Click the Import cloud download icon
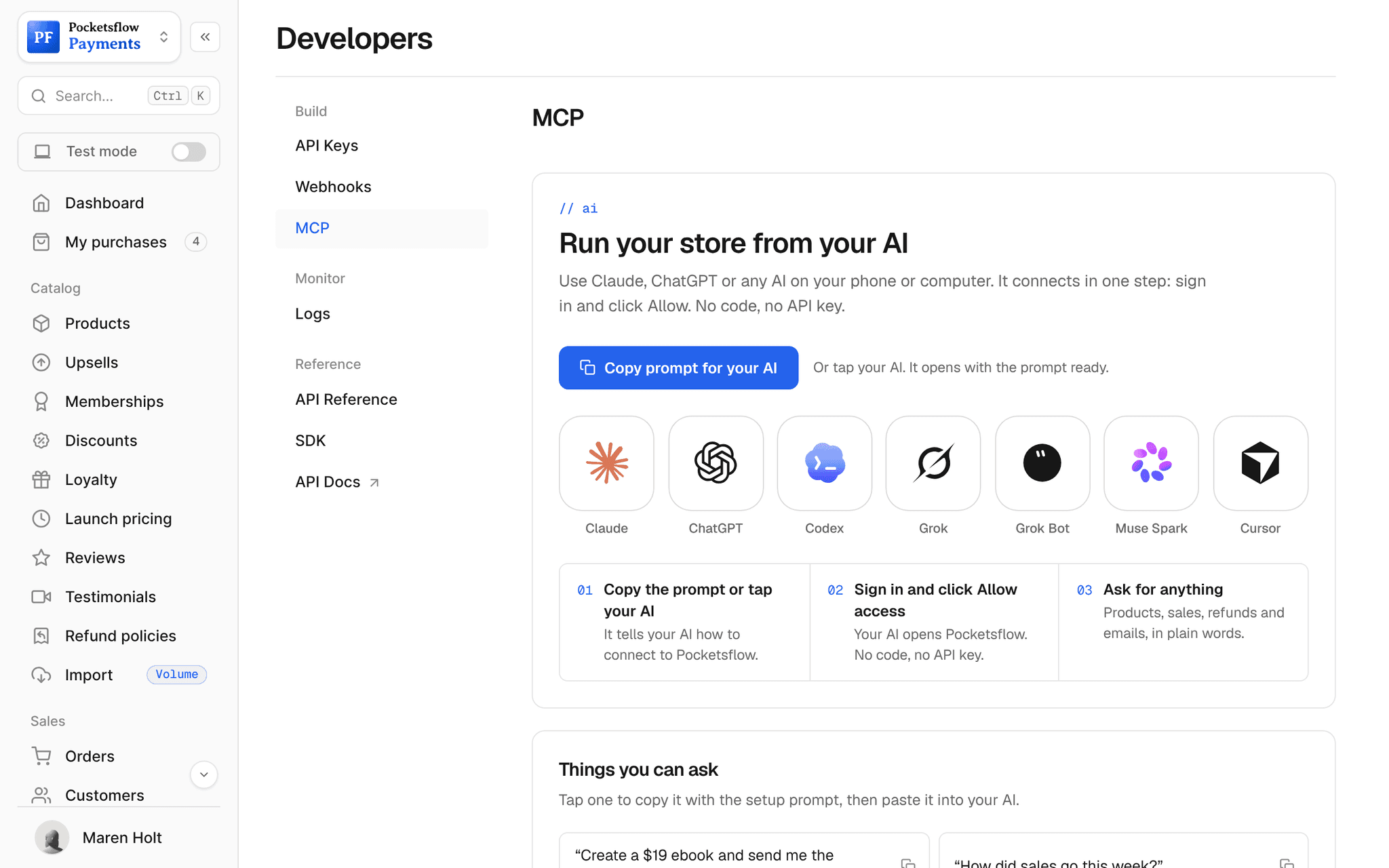This screenshot has height=868, width=1389. (x=41, y=675)
